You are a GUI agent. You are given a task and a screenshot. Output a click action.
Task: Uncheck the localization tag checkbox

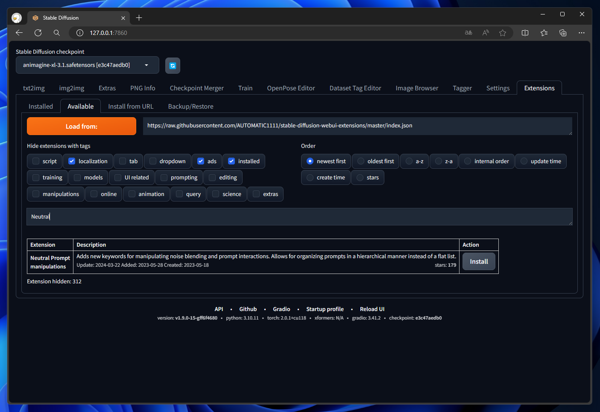click(72, 161)
